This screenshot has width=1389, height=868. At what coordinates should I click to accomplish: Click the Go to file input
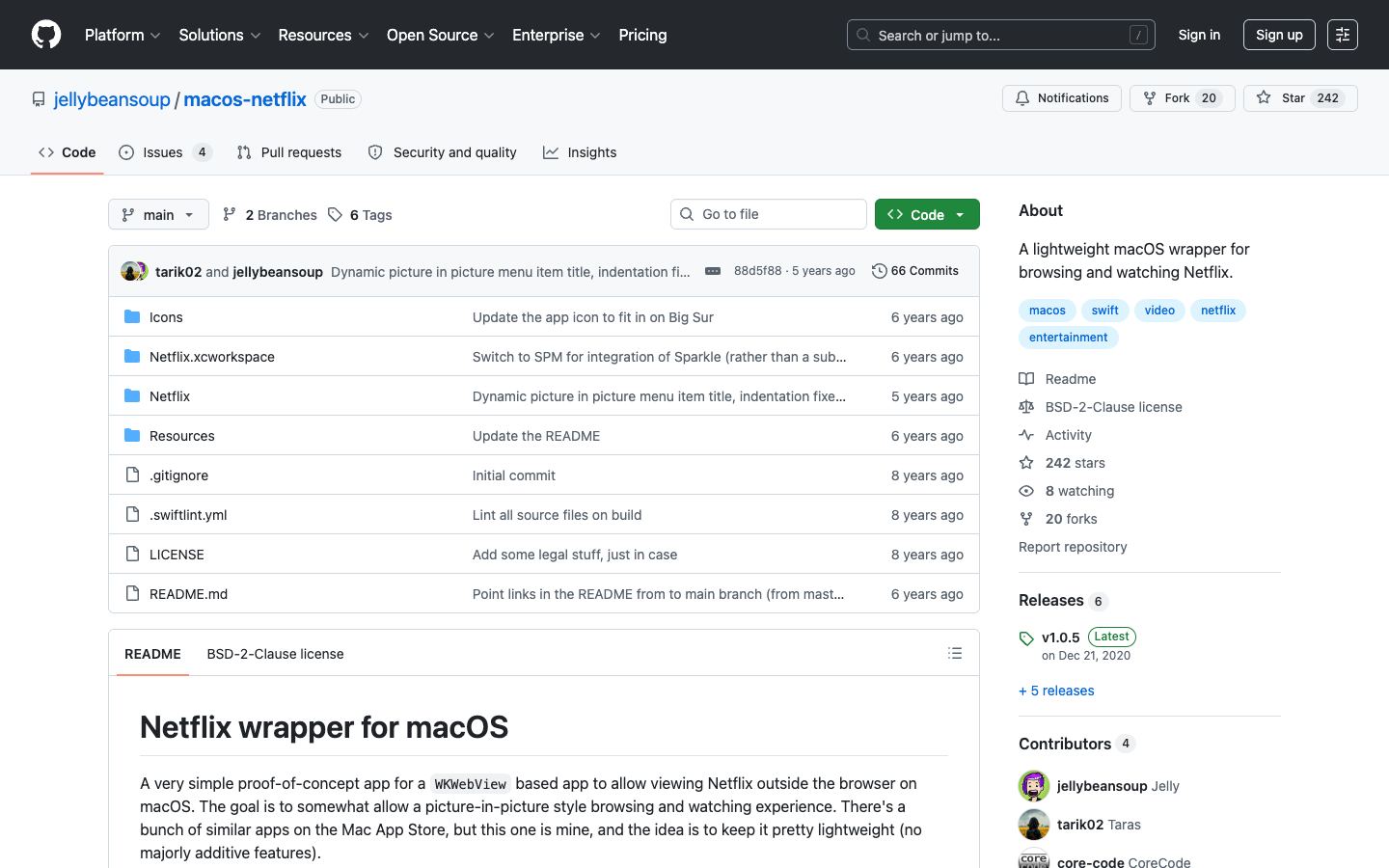tap(769, 214)
